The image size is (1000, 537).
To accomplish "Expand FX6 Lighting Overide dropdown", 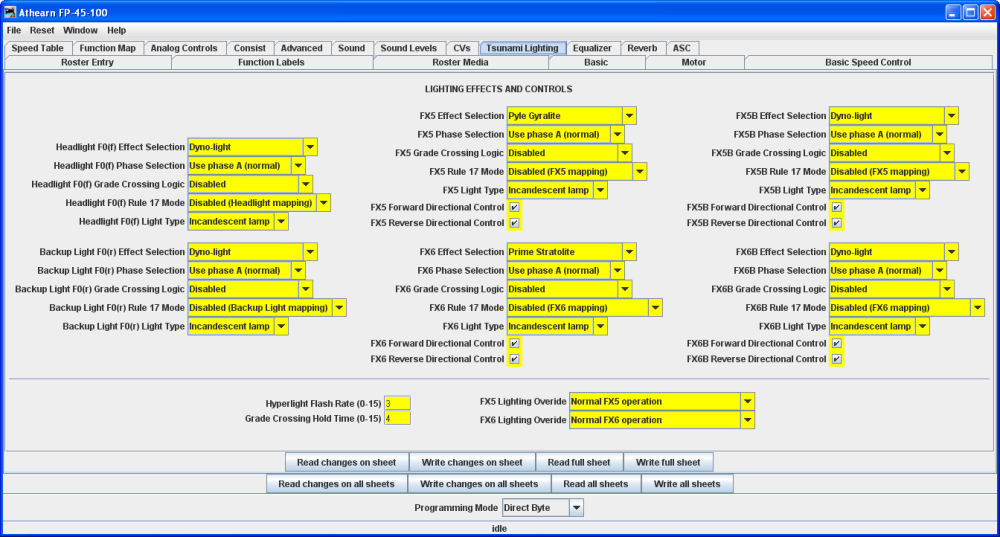I will click(x=747, y=421).
